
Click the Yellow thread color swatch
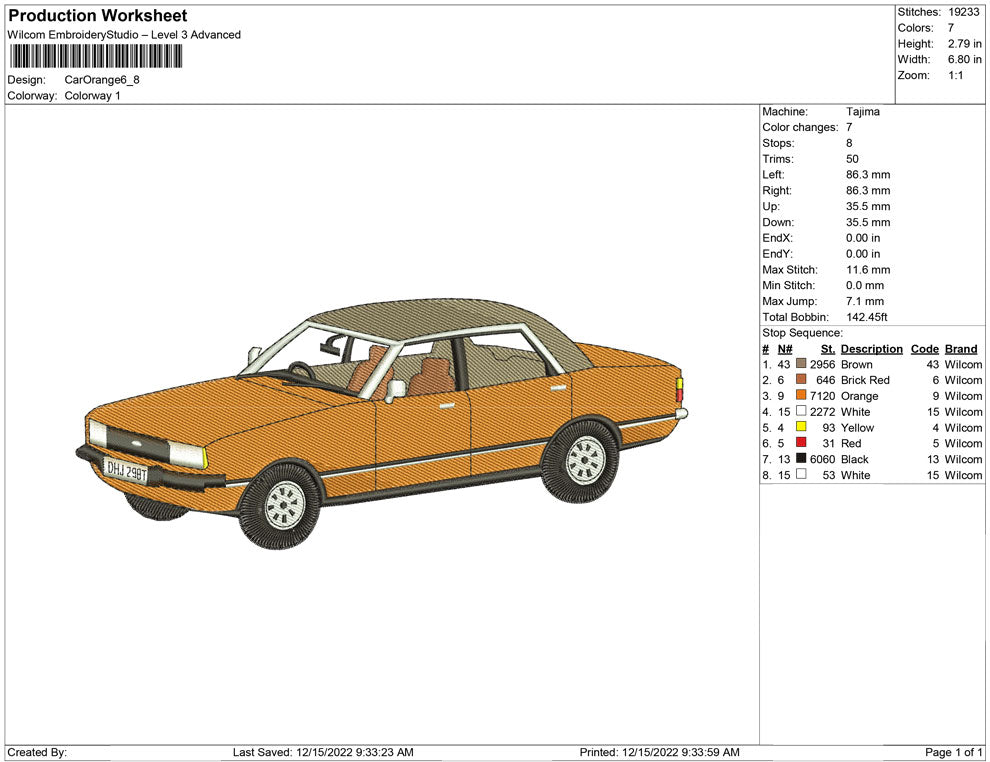[801, 428]
